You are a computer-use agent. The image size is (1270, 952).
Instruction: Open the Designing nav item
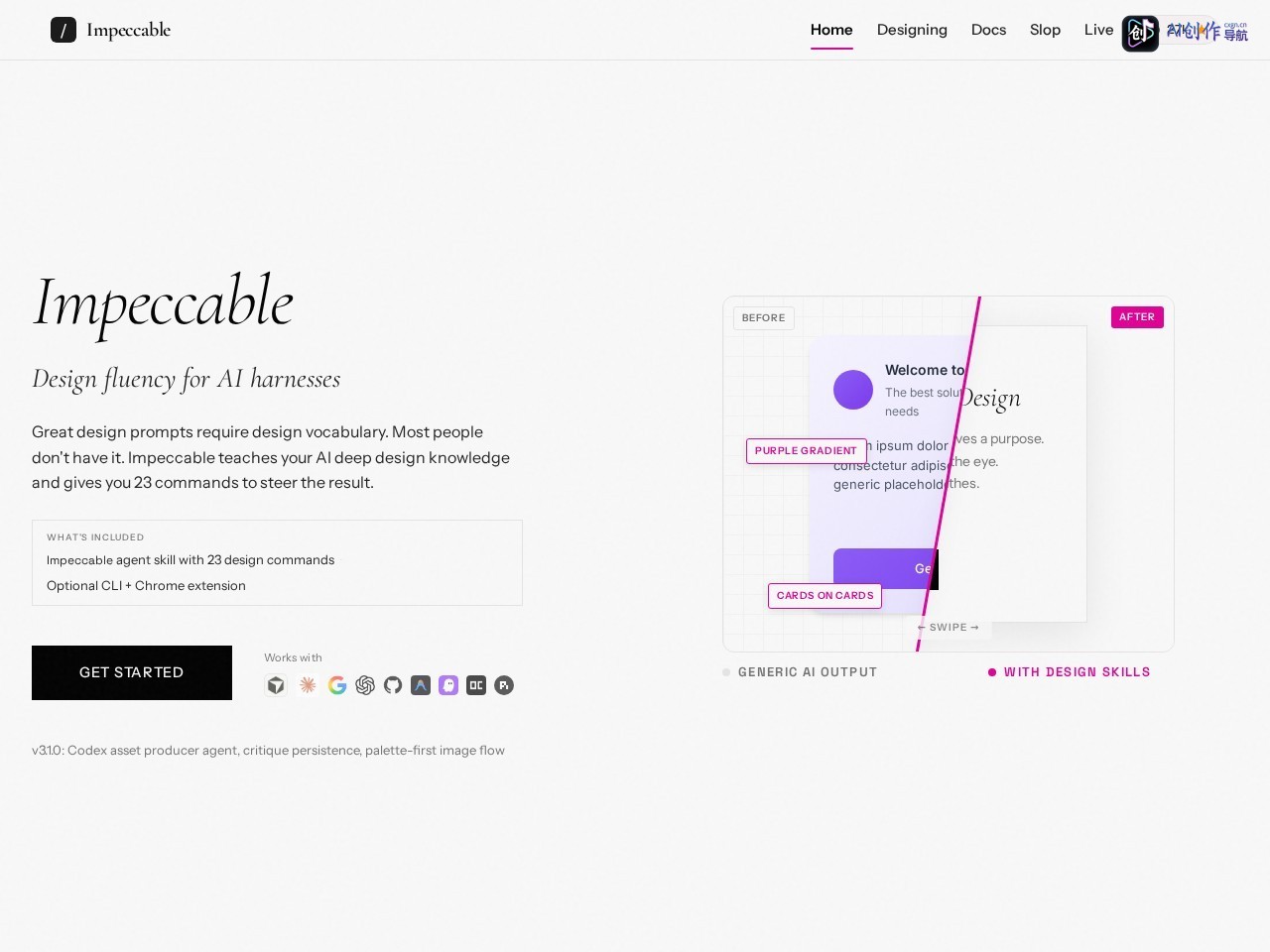click(x=912, y=30)
